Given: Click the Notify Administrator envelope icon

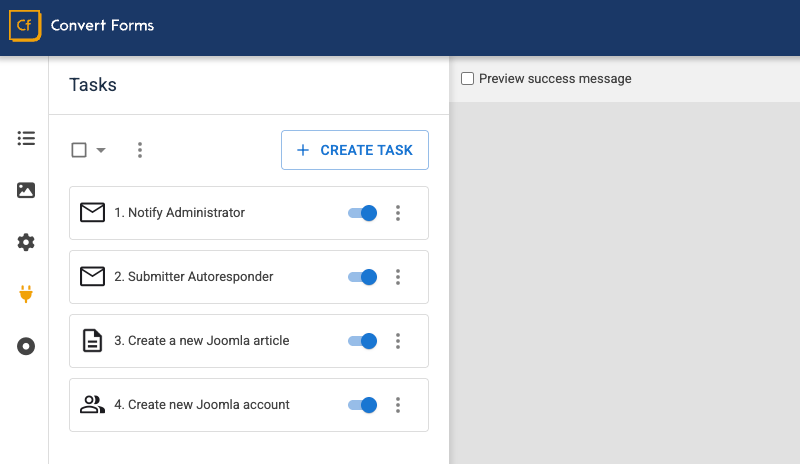Looking at the screenshot, I should pos(92,212).
